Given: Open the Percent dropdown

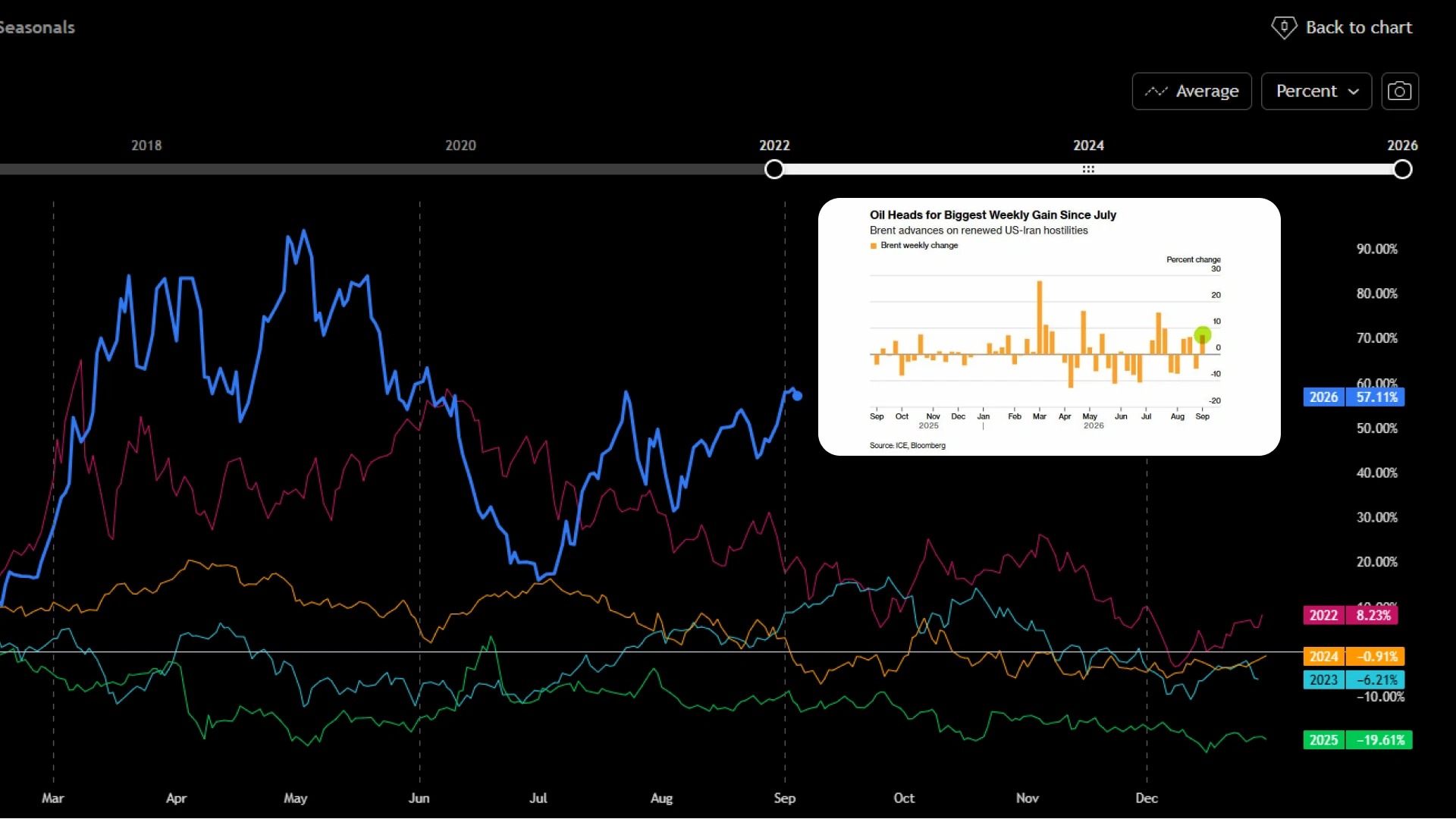Looking at the screenshot, I should pos(1316,91).
